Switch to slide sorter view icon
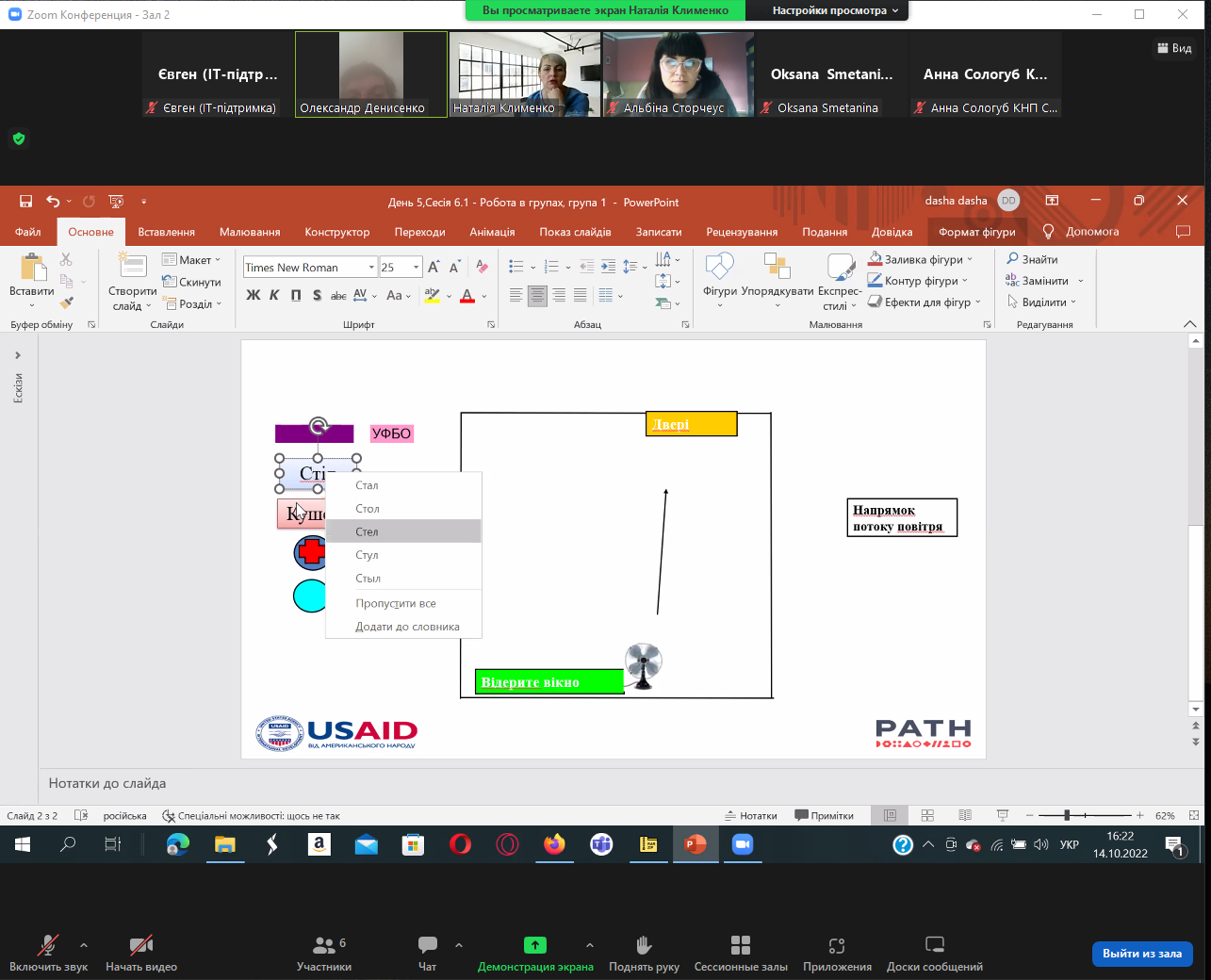The image size is (1211, 980). click(x=927, y=815)
